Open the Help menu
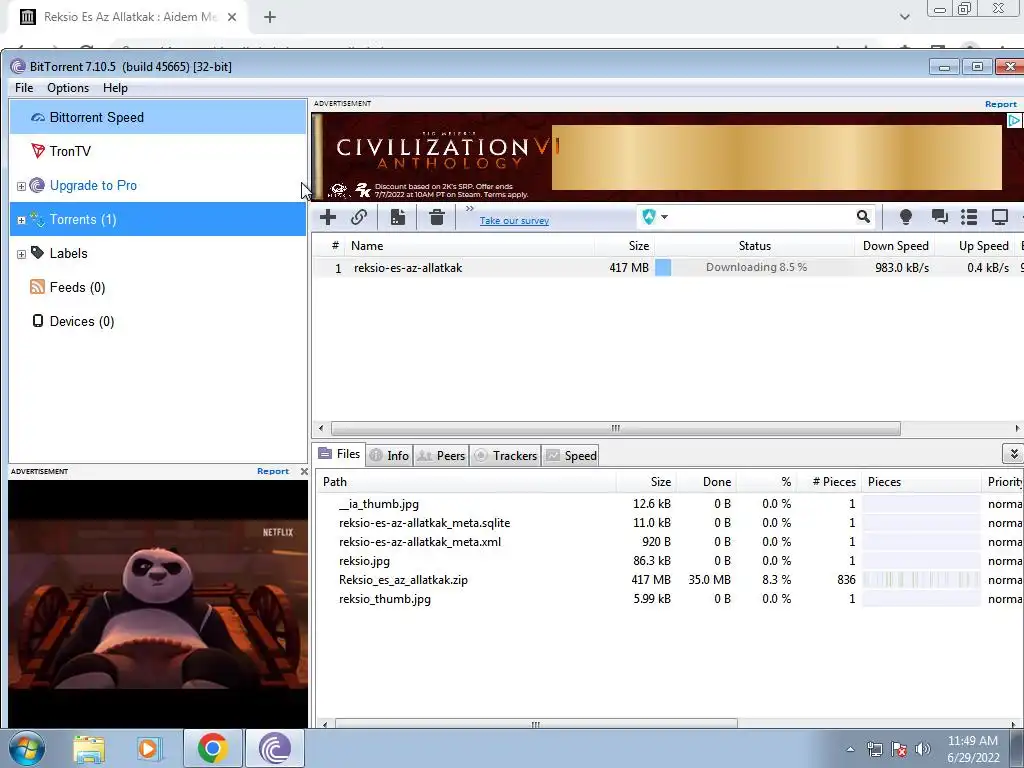 click(x=115, y=88)
